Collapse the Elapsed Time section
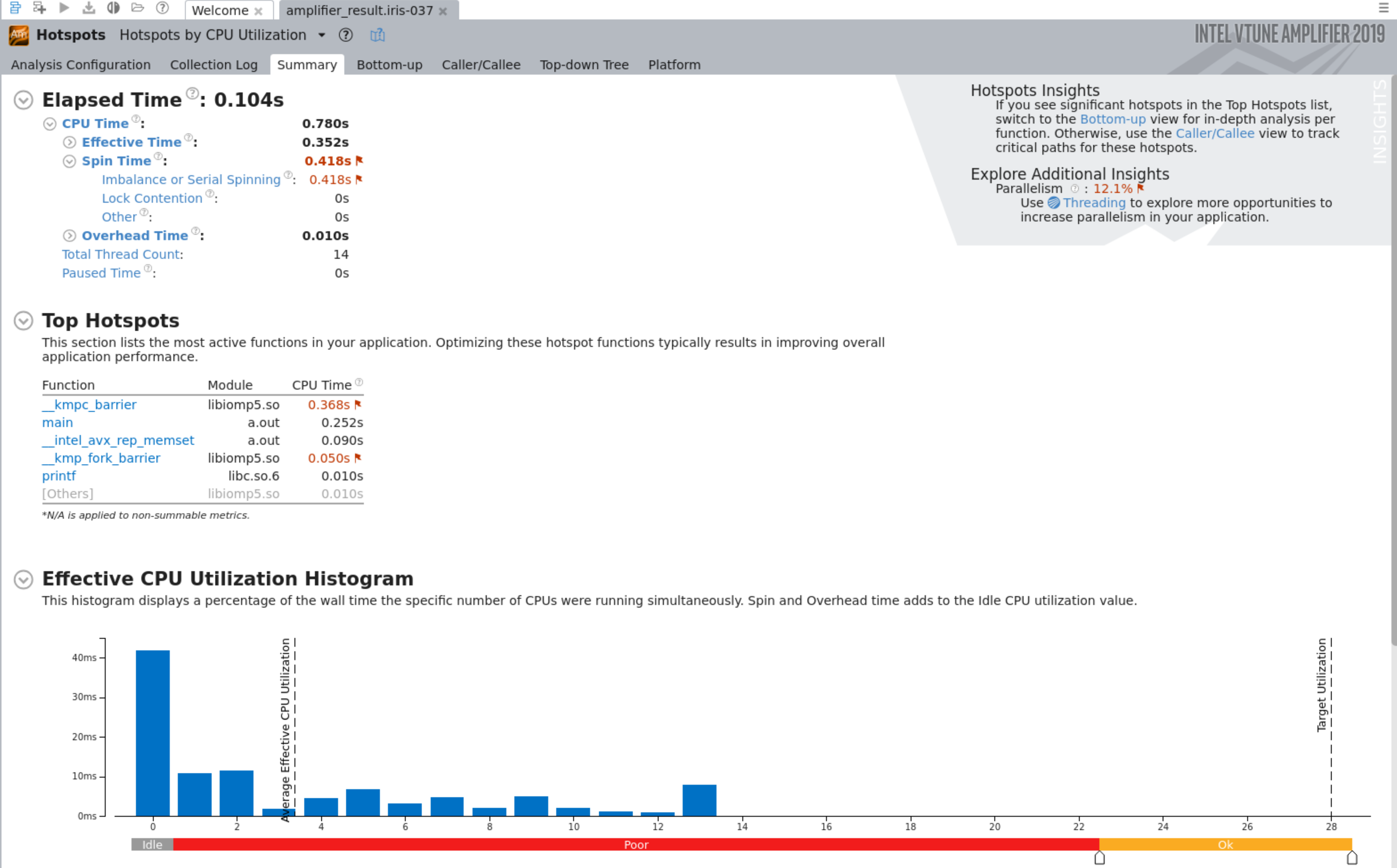 pyautogui.click(x=23, y=100)
